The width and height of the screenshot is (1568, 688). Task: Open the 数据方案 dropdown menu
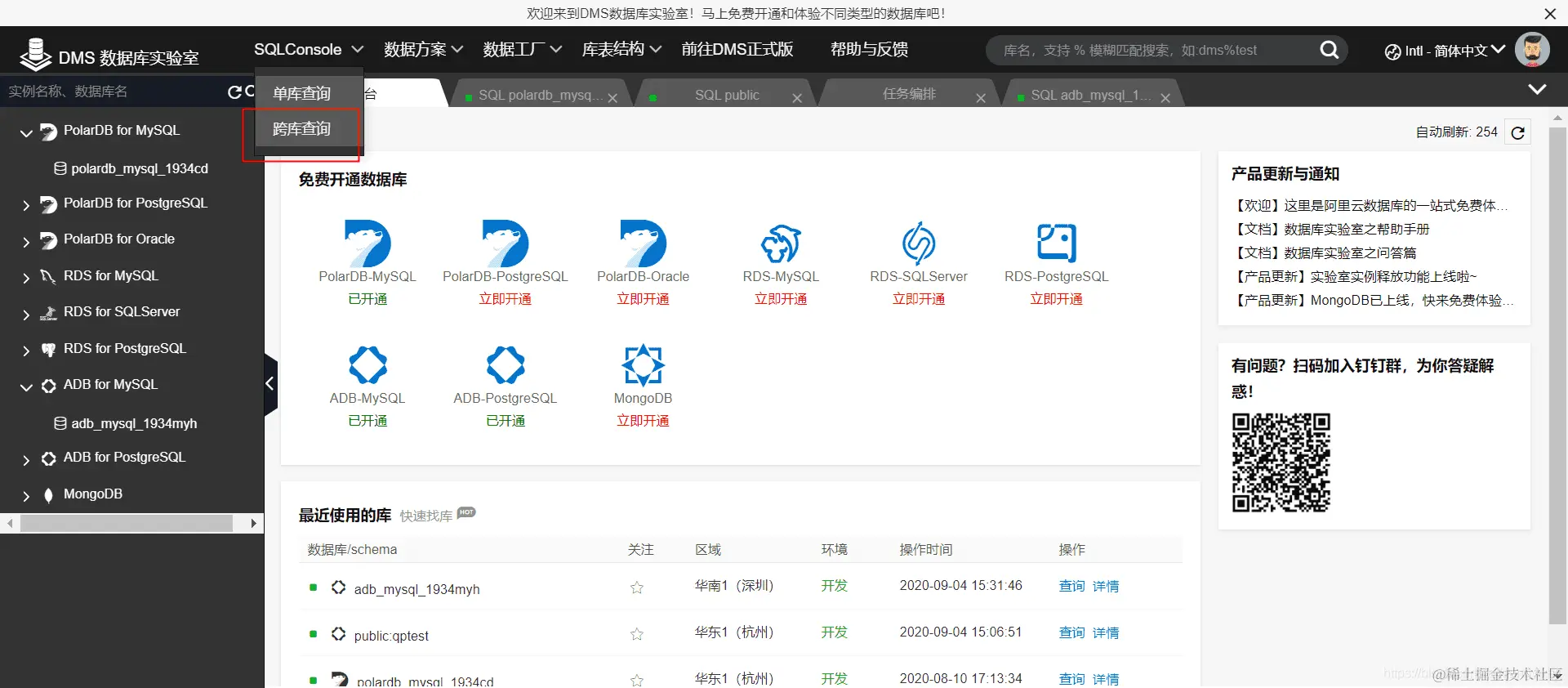pos(424,49)
